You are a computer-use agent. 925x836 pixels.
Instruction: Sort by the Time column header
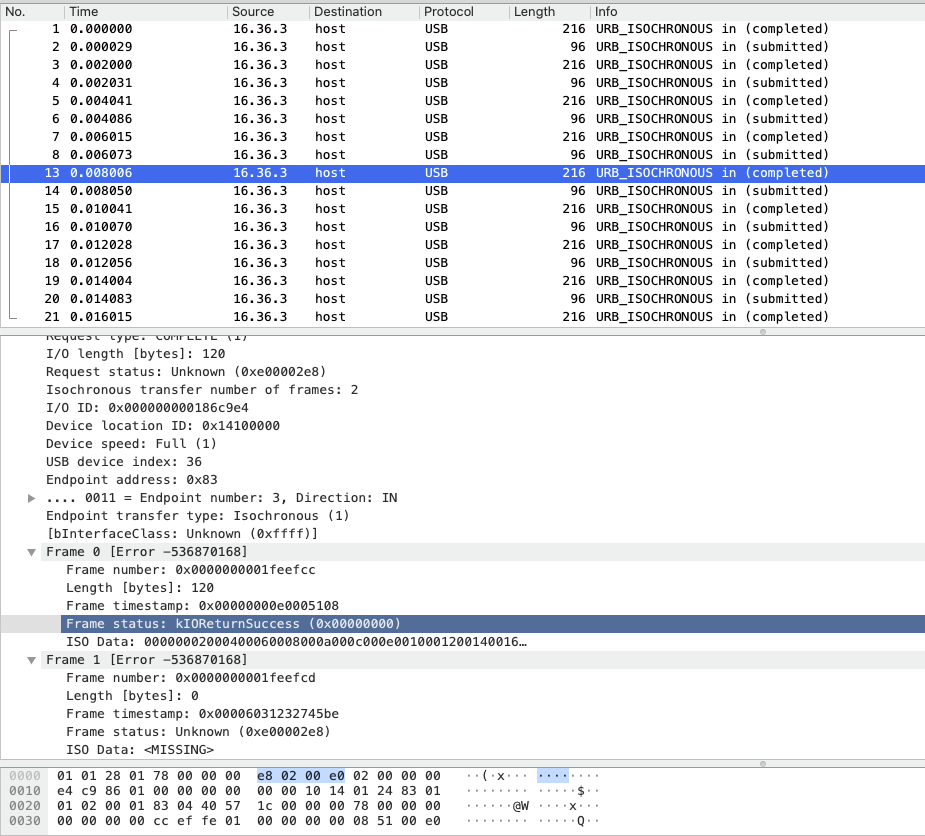[146, 12]
